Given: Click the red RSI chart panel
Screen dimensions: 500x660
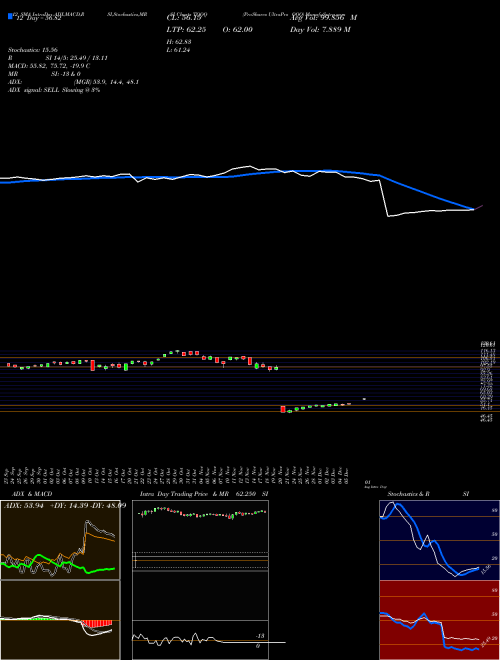Looking at the screenshot, I should click(x=439, y=620).
